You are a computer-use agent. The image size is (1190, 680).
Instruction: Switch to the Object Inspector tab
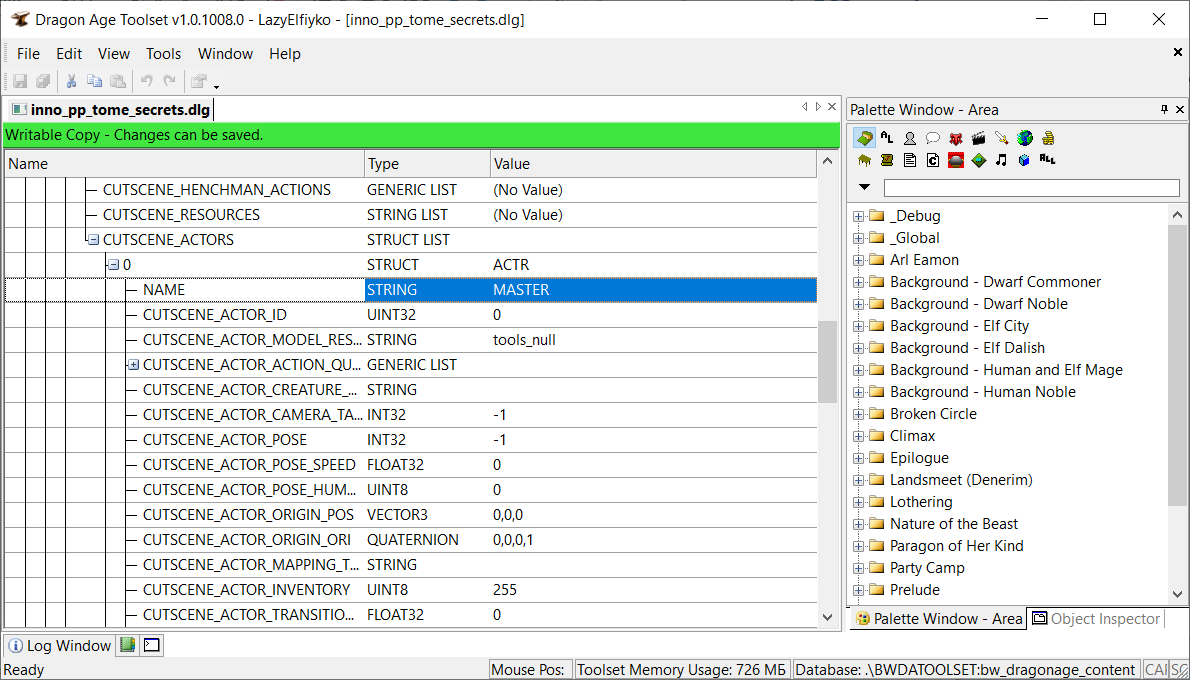(x=1096, y=619)
